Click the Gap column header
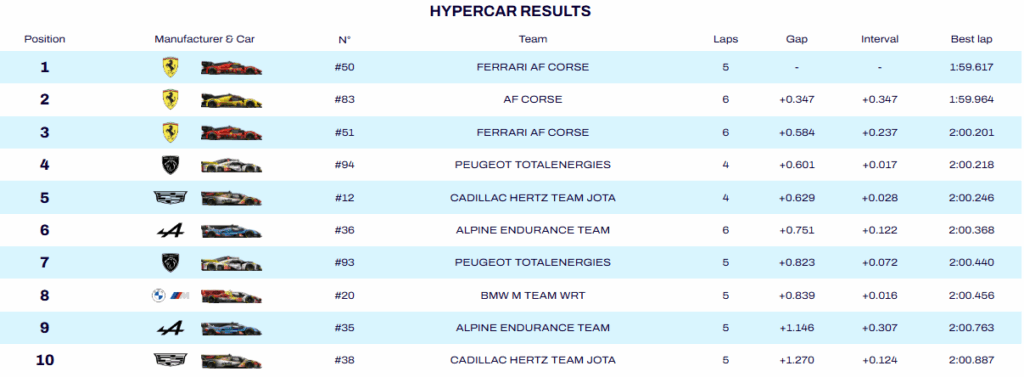The width and height of the screenshot is (1024, 377). click(x=797, y=39)
